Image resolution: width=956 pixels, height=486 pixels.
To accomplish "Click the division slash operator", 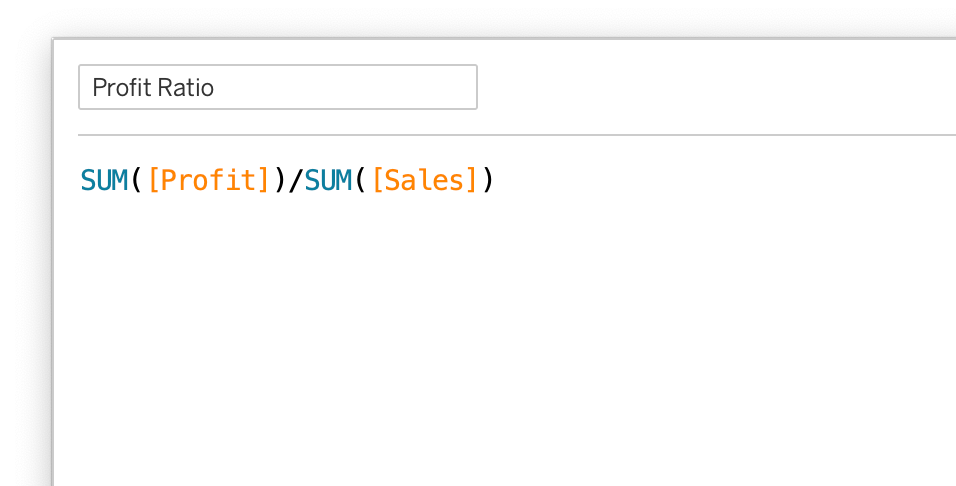I will pyautogui.click(x=294, y=181).
